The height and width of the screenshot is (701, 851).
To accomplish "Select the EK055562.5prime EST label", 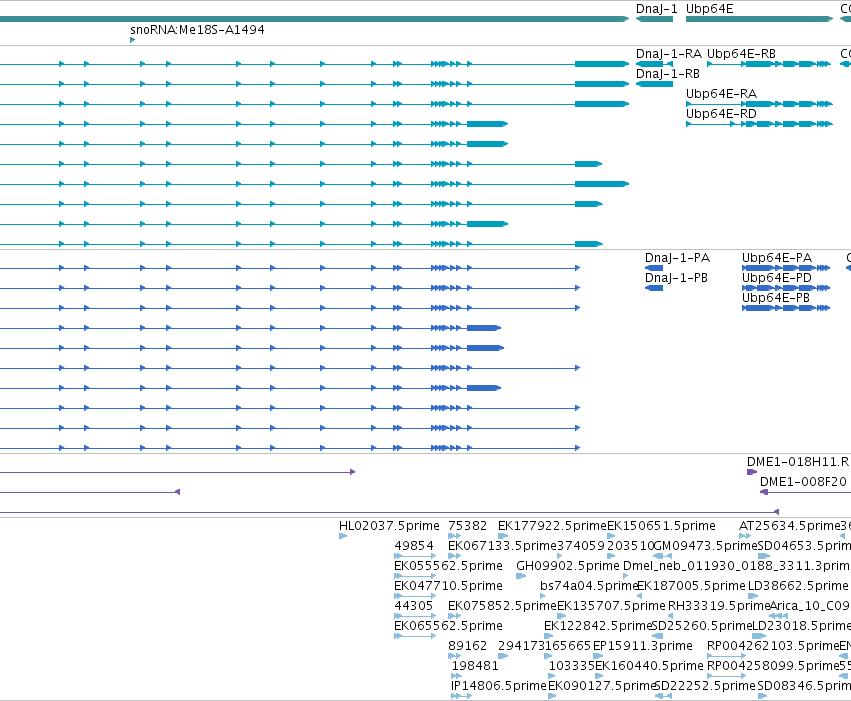I will 448,566.
